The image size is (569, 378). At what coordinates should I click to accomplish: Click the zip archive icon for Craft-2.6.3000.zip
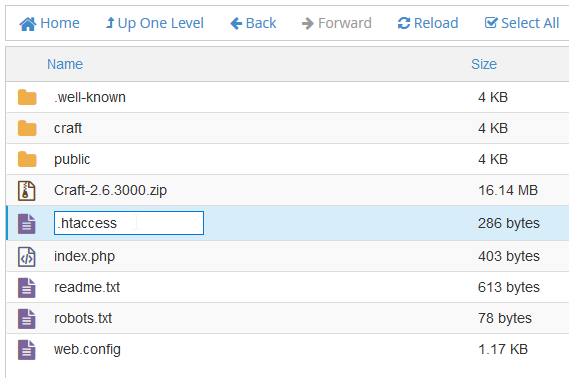tap(26, 190)
